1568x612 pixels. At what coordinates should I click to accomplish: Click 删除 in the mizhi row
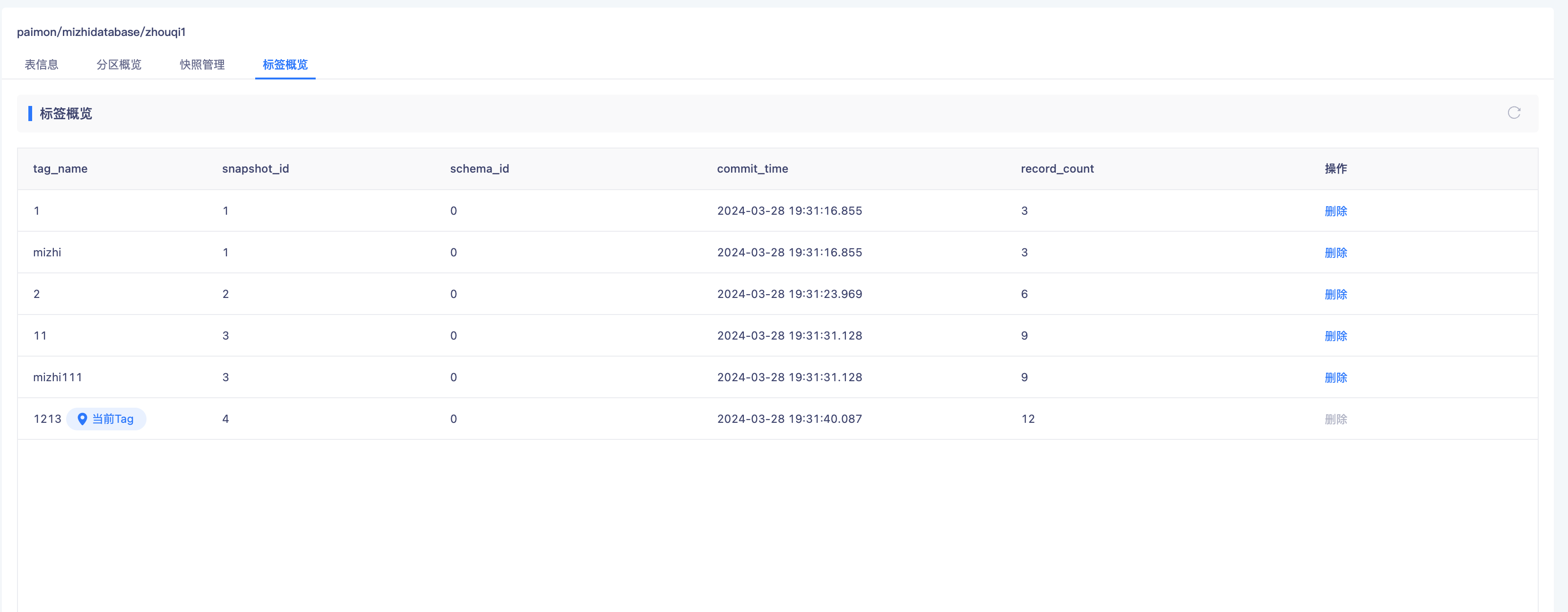tap(1335, 253)
